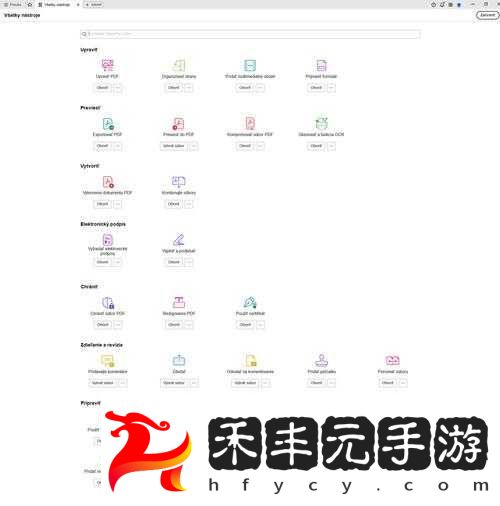The height and width of the screenshot is (506, 500).
Task: Click the Upraviť PDF tool icon
Action: click(x=107, y=65)
